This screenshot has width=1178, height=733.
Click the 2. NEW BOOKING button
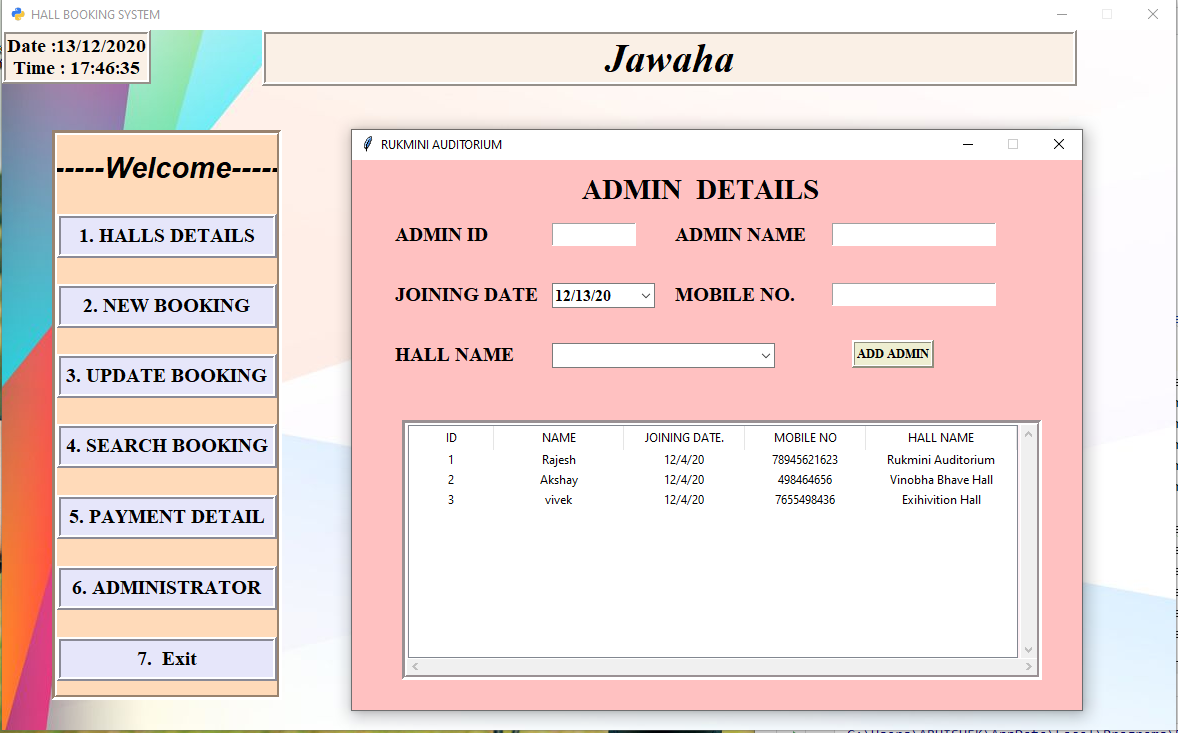(167, 306)
